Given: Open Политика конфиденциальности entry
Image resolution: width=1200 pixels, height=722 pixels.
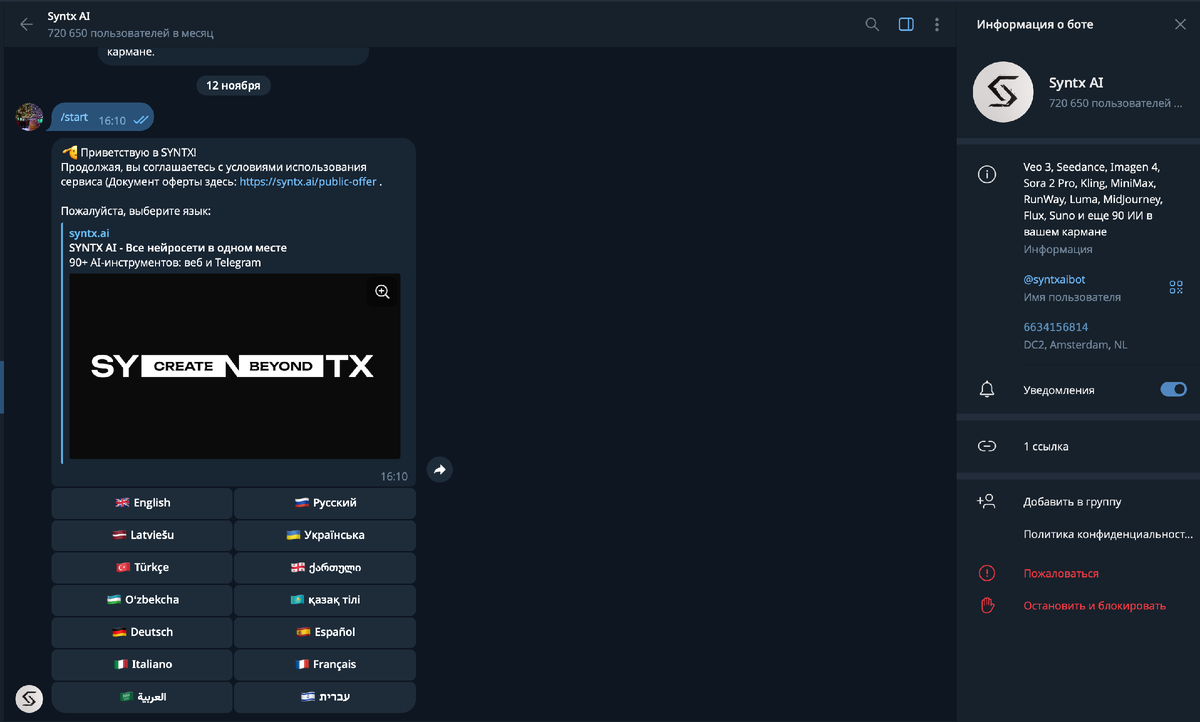Looking at the screenshot, I should (1108, 534).
